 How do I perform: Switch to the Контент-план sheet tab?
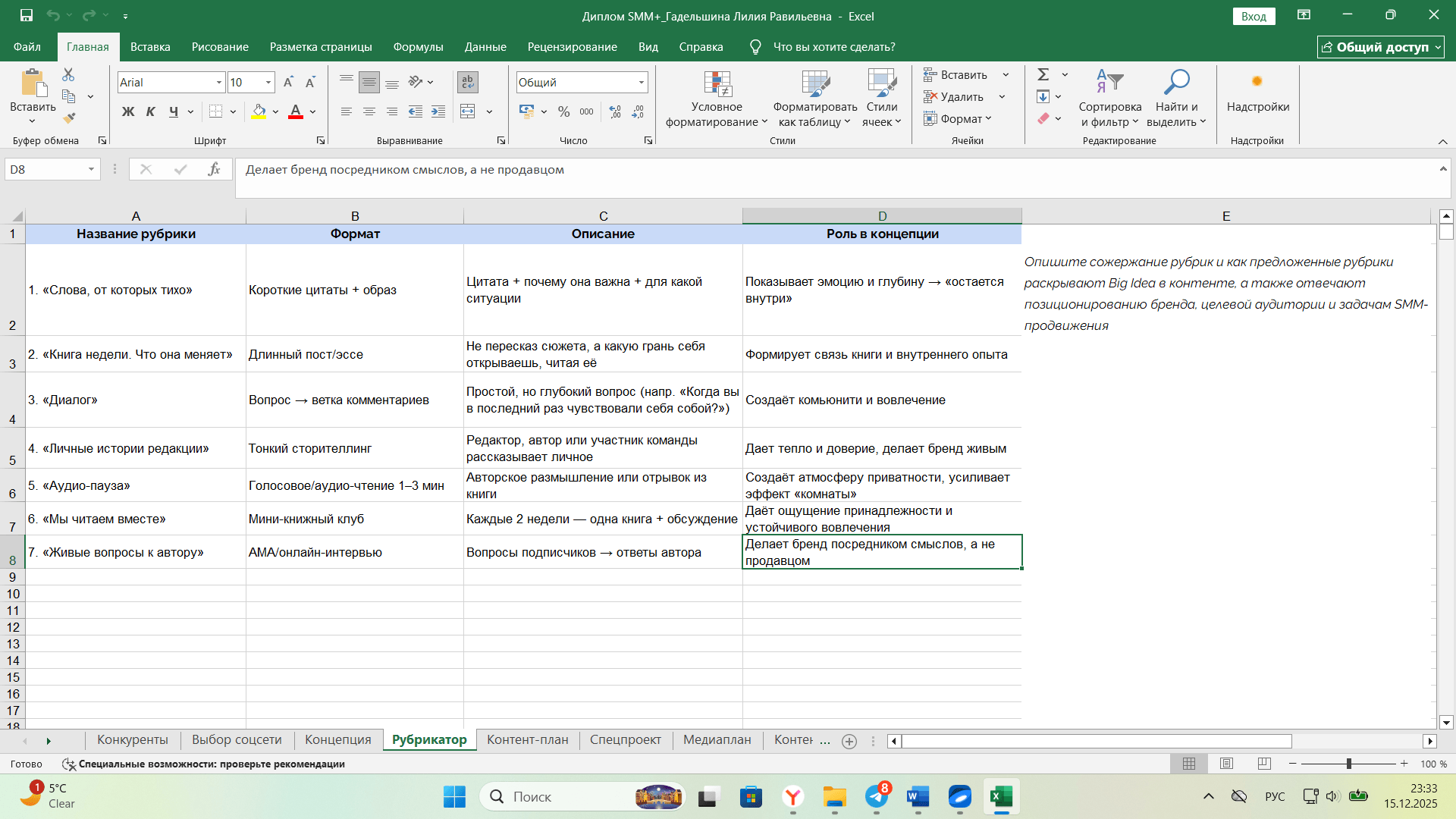tap(527, 739)
